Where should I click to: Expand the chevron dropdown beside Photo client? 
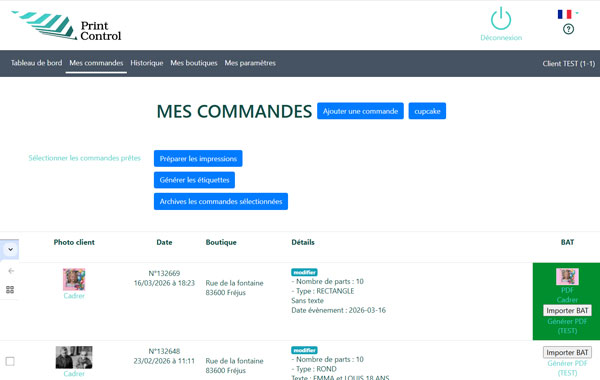[10, 250]
